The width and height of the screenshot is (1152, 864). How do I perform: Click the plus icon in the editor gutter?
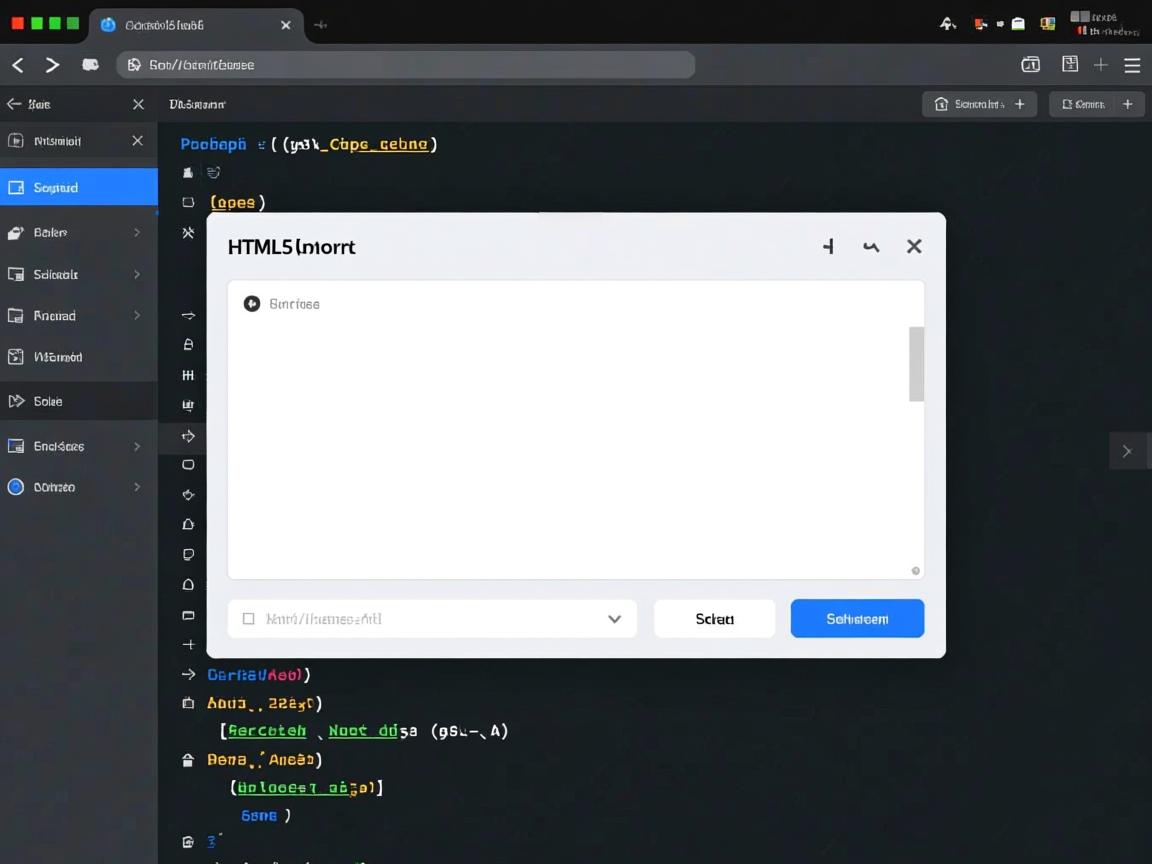187,645
